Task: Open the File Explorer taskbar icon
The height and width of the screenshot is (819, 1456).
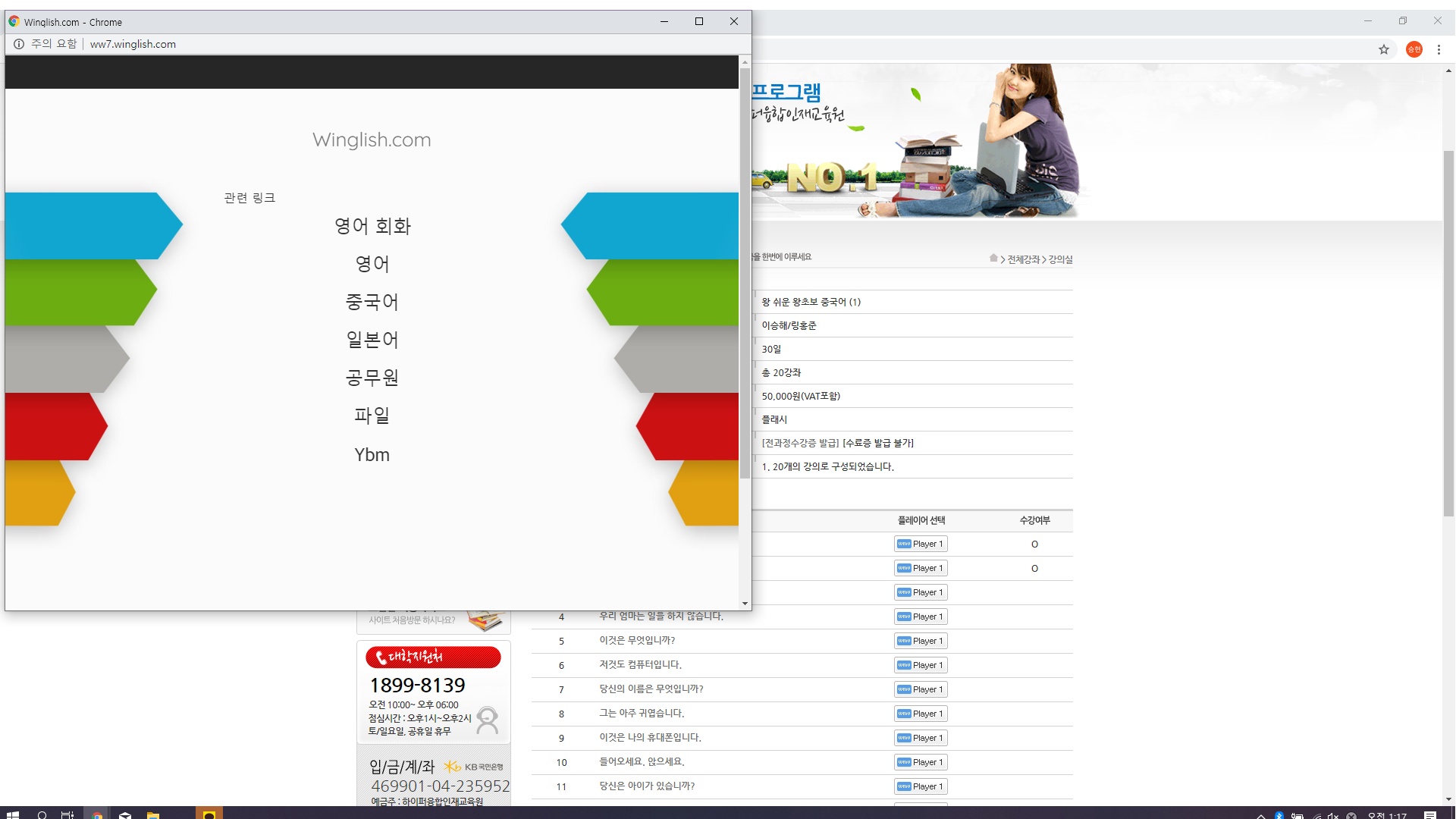Action: coord(153,815)
